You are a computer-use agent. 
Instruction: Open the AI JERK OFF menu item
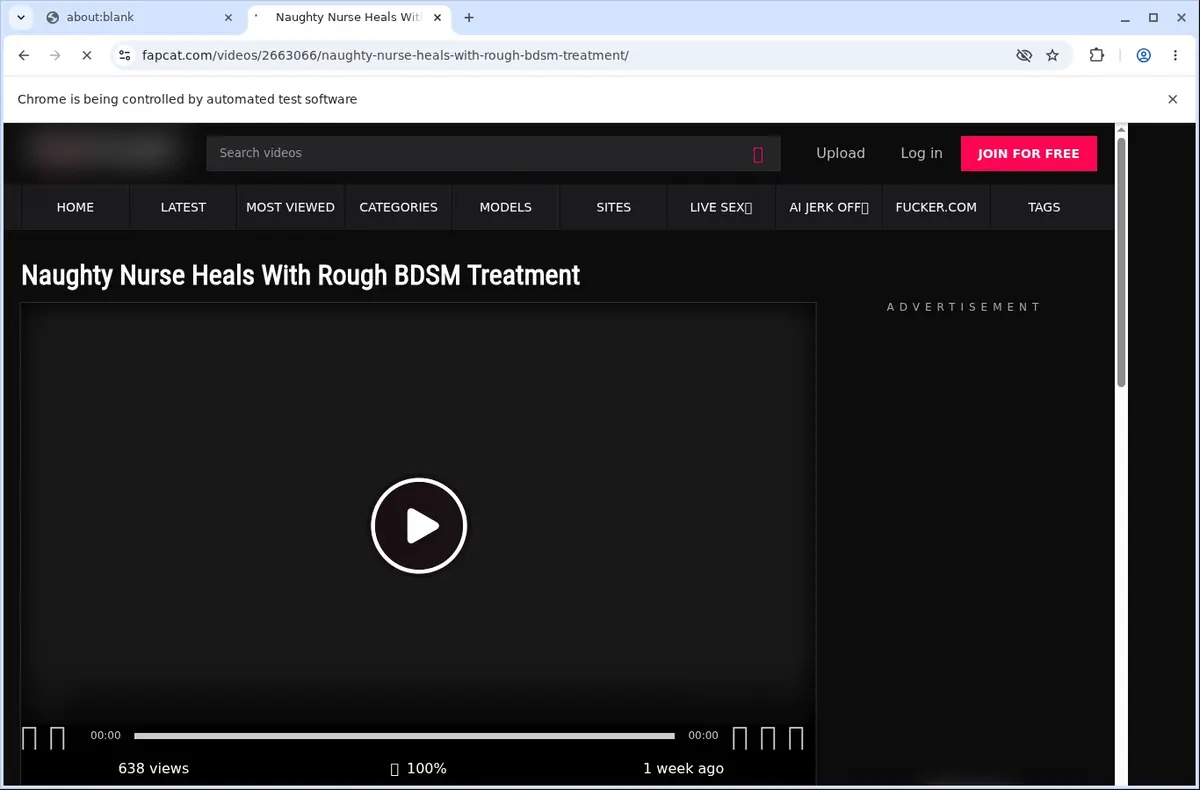[x=829, y=207]
